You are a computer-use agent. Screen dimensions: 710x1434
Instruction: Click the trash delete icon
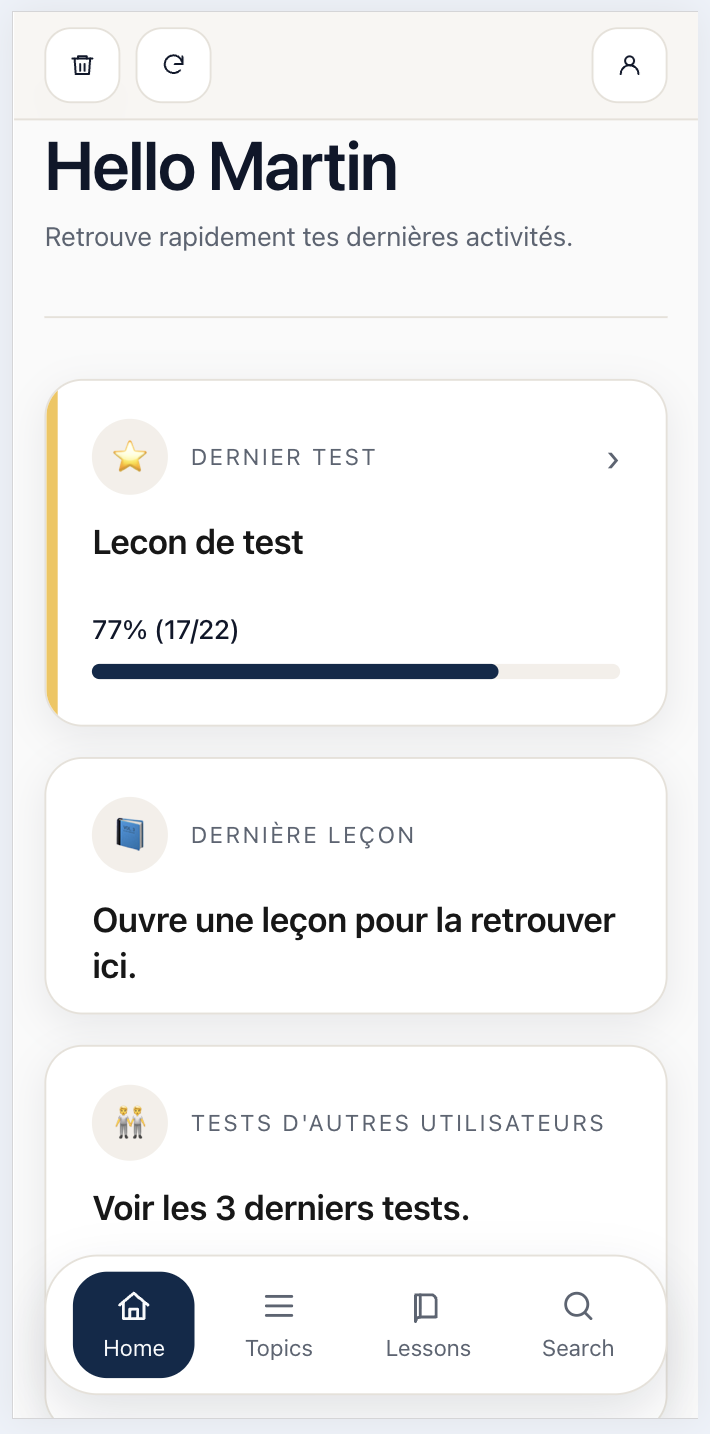(82, 65)
